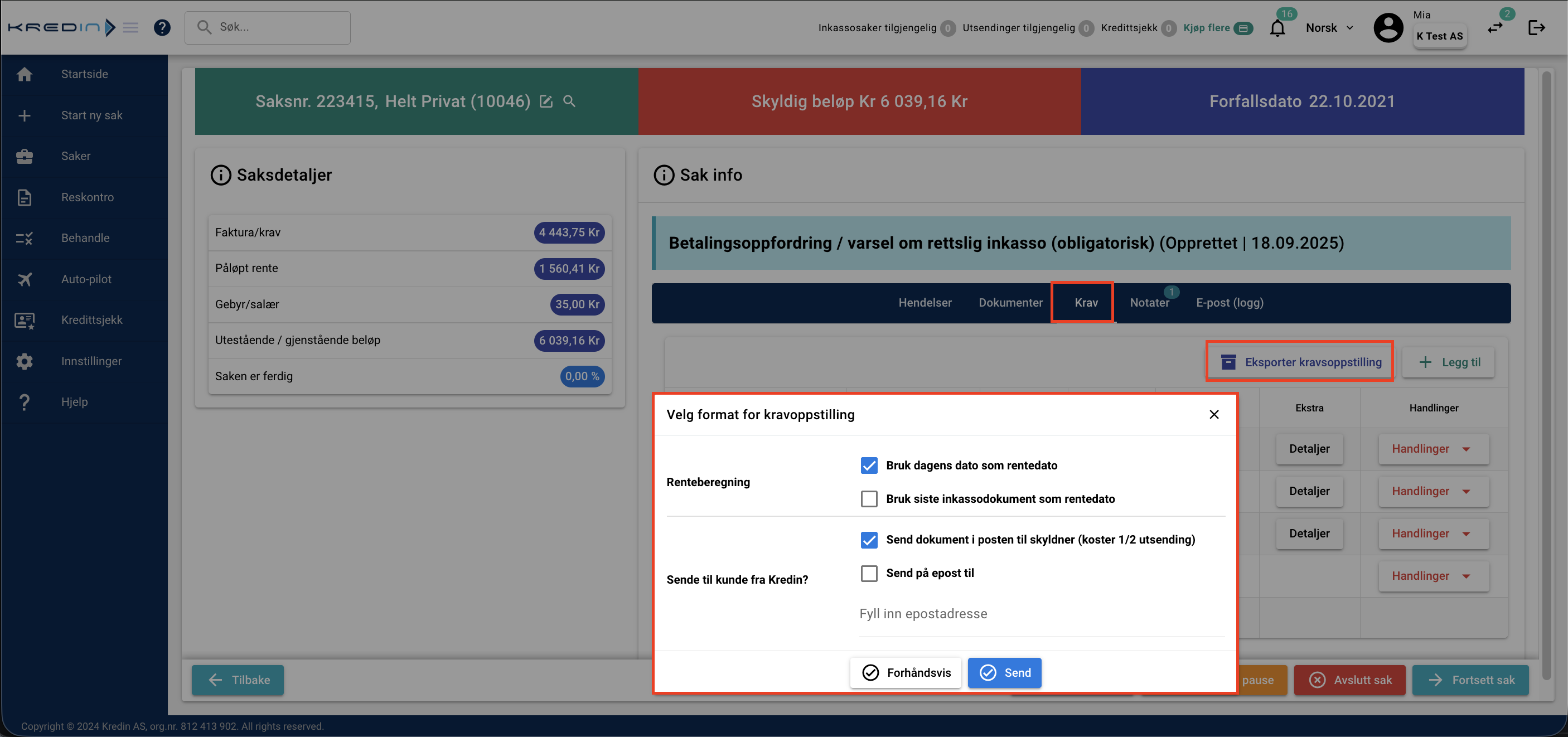This screenshot has height=737, width=1568.
Task: Click the edit pencil icon beside case number
Action: [546, 101]
